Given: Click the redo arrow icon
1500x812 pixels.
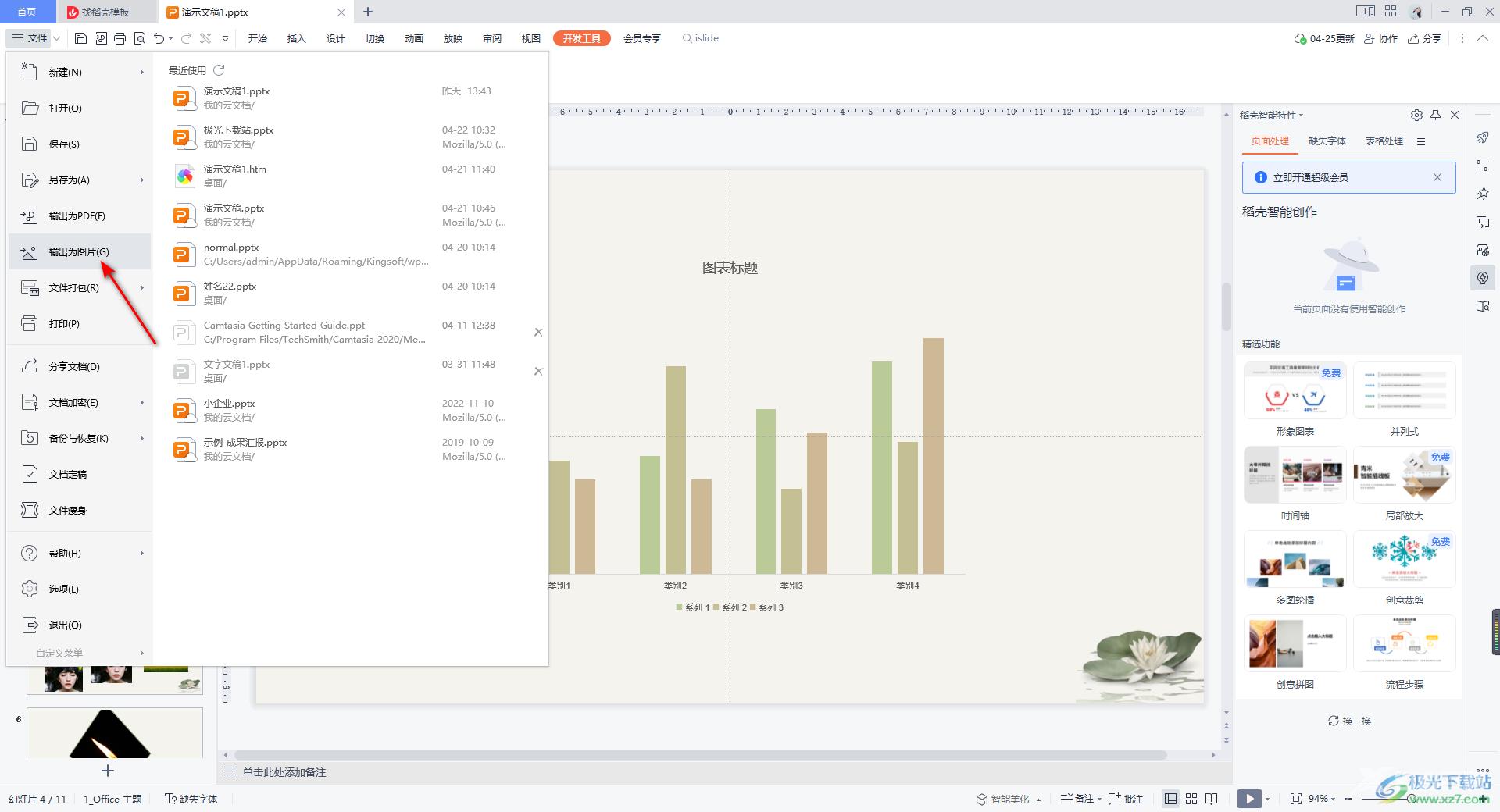Looking at the screenshot, I should pyautogui.click(x=186, y=38).
